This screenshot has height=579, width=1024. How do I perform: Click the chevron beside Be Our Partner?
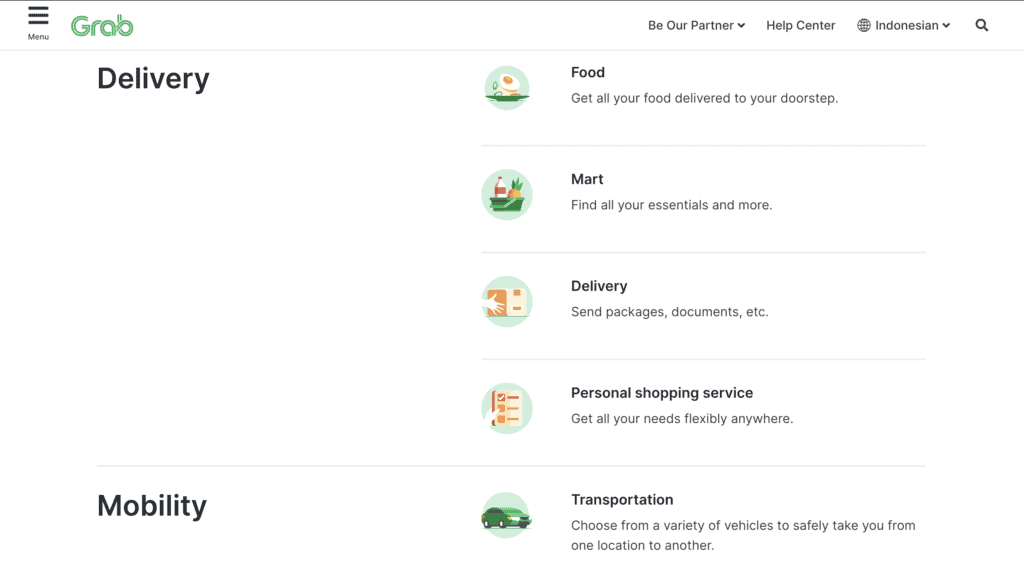[x=741, y=26]
